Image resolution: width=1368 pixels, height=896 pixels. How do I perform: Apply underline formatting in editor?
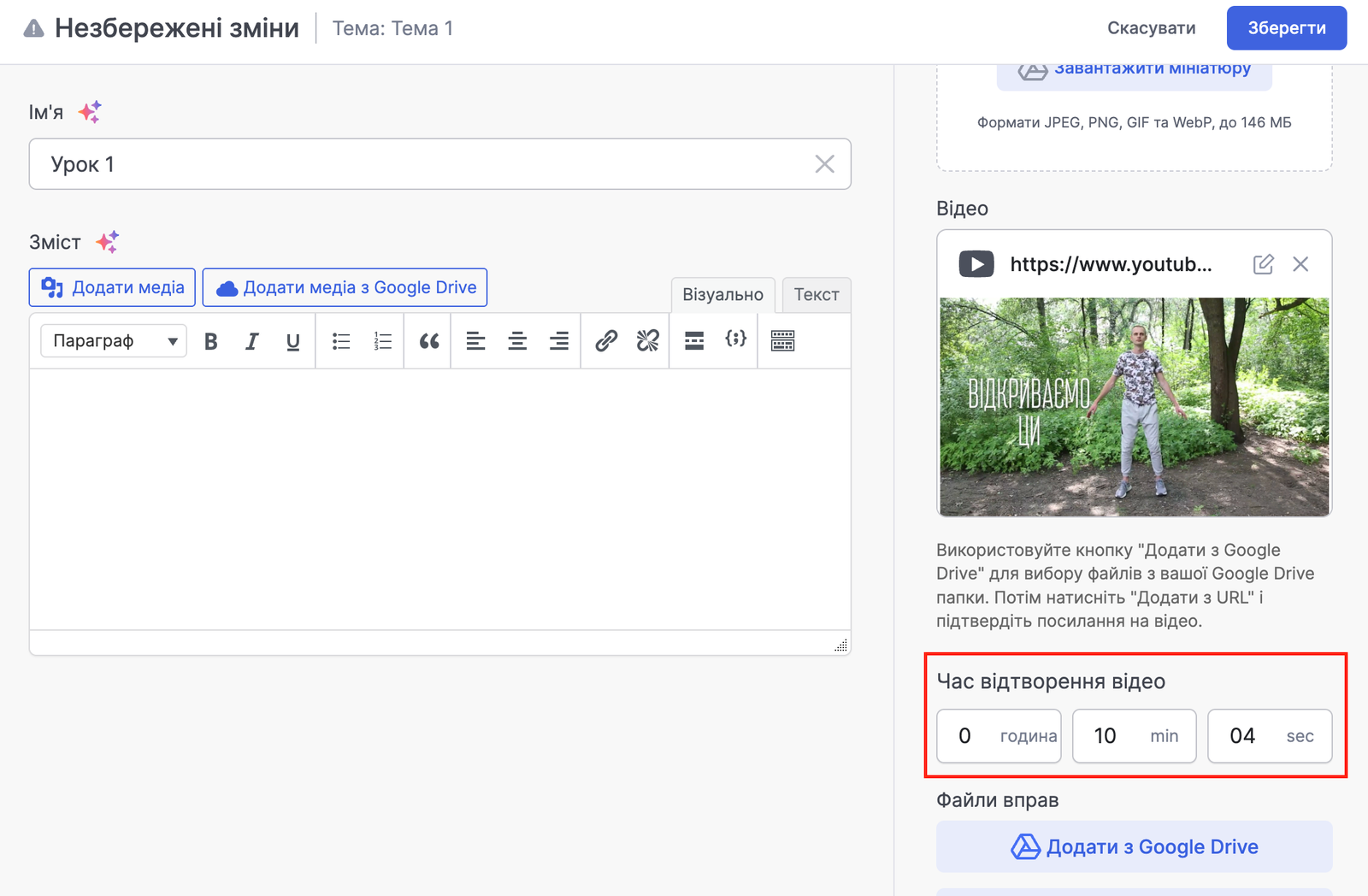293,341
